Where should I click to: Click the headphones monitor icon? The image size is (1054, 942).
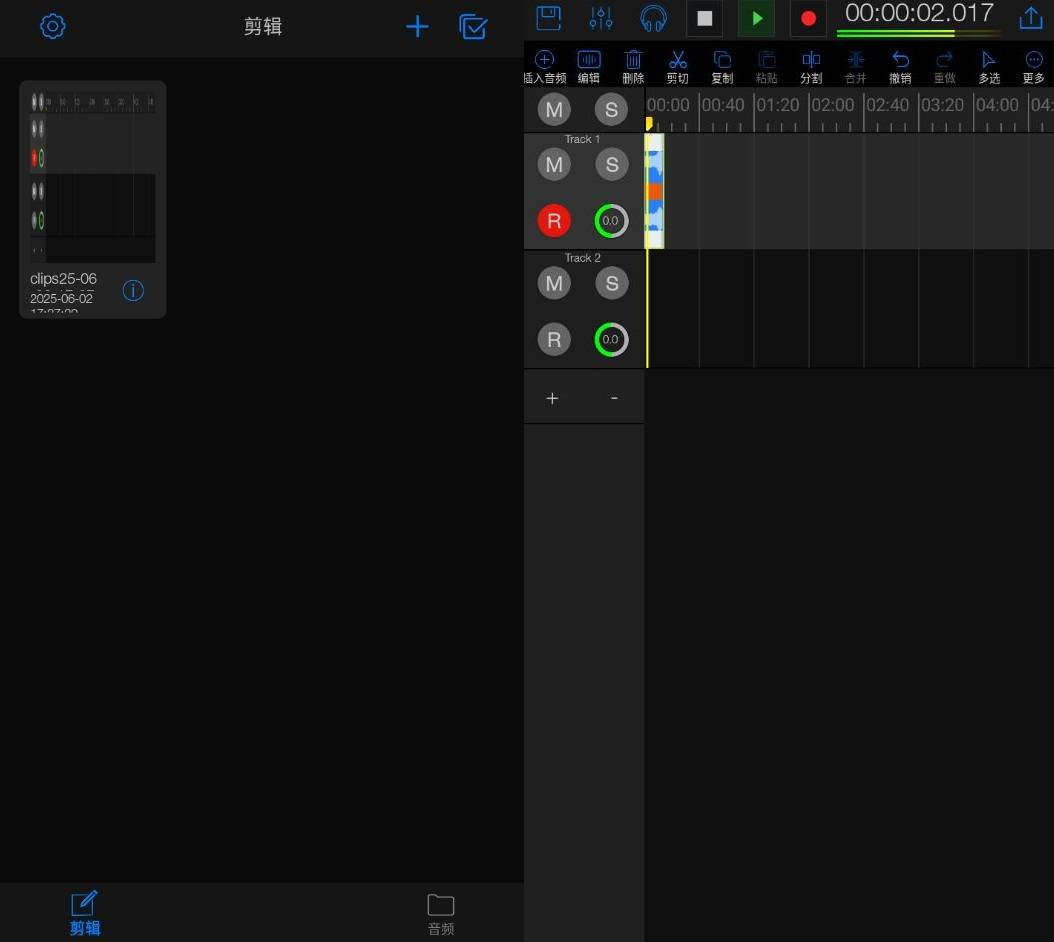(x=654, y=18)
